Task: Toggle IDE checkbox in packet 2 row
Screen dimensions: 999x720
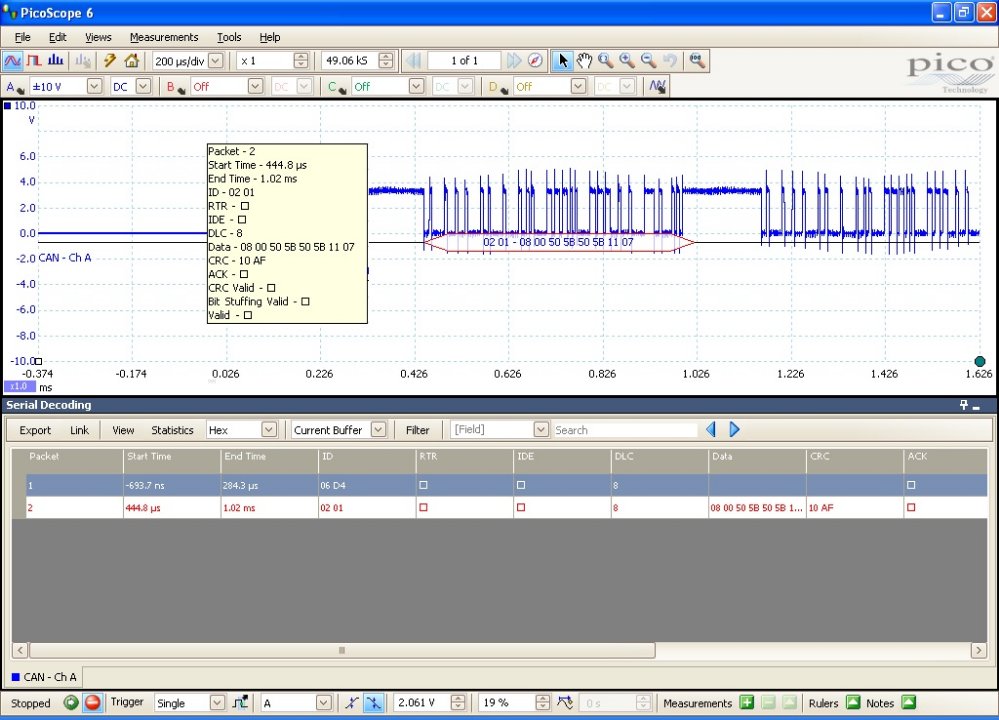Action: [521, 508]
